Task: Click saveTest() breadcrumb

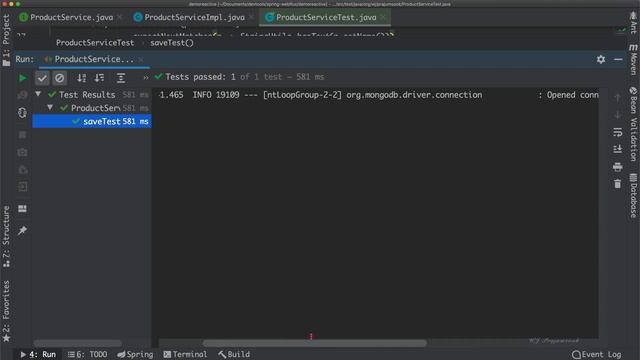Action: point(172,43)
